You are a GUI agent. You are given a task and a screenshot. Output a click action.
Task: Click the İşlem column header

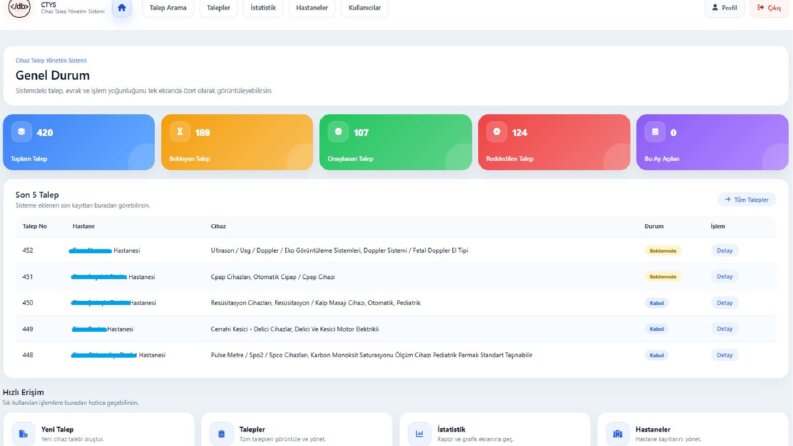718,226
